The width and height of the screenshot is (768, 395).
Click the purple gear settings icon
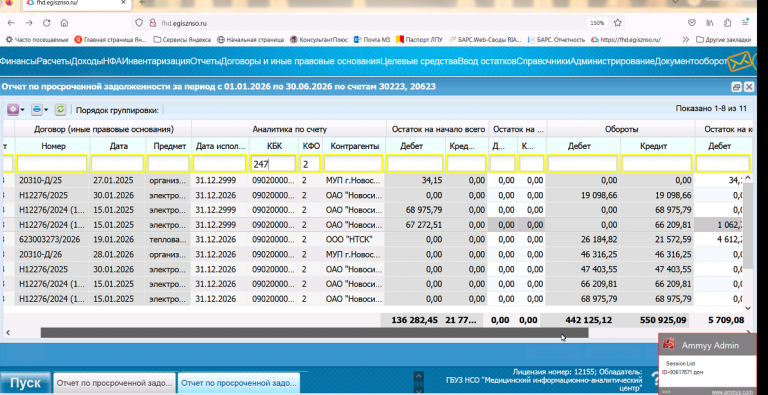(x=12, y=110)
